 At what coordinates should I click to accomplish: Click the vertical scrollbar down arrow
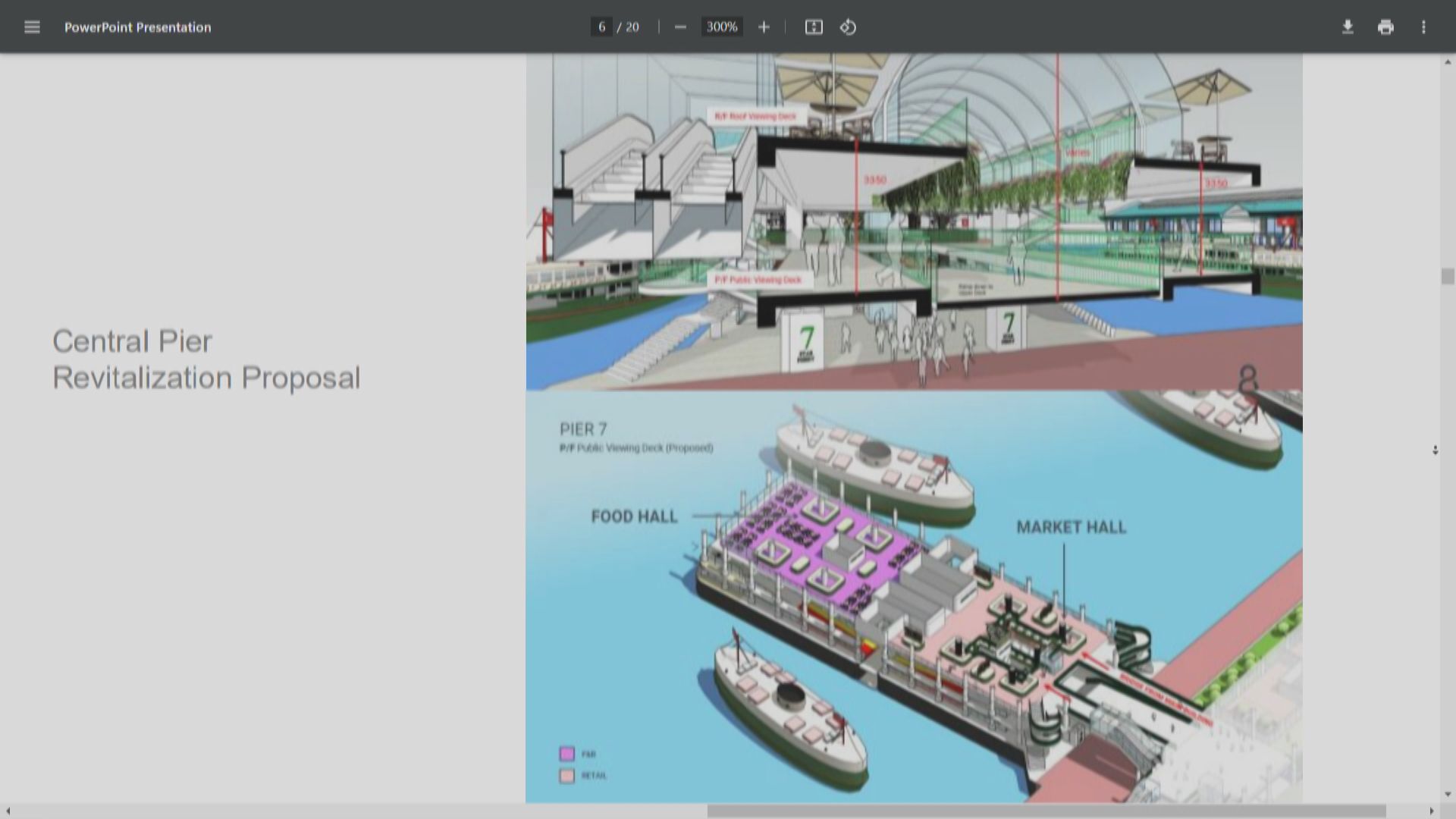click(x=1448, y=794)
